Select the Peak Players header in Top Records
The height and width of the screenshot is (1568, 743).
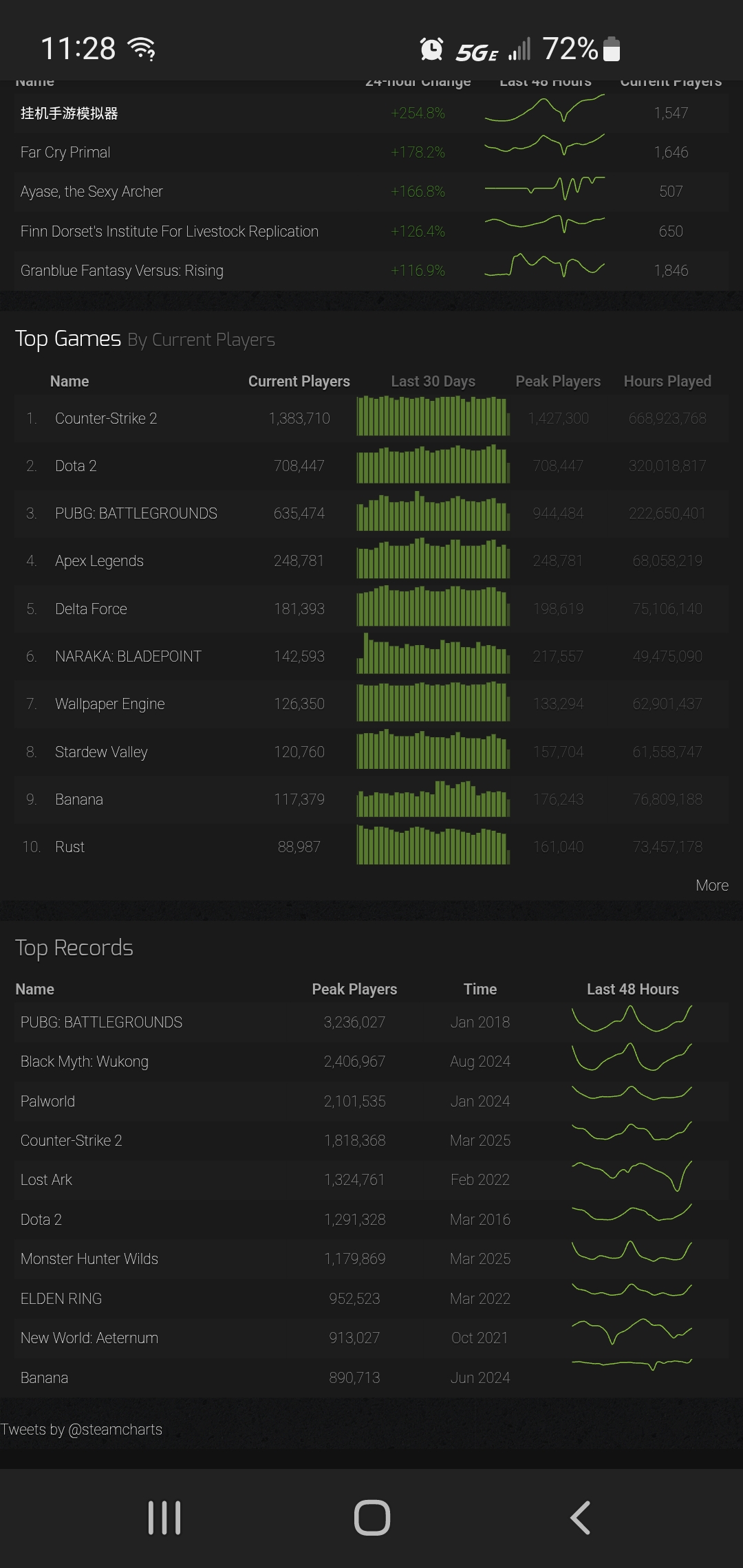pos(354,989)
